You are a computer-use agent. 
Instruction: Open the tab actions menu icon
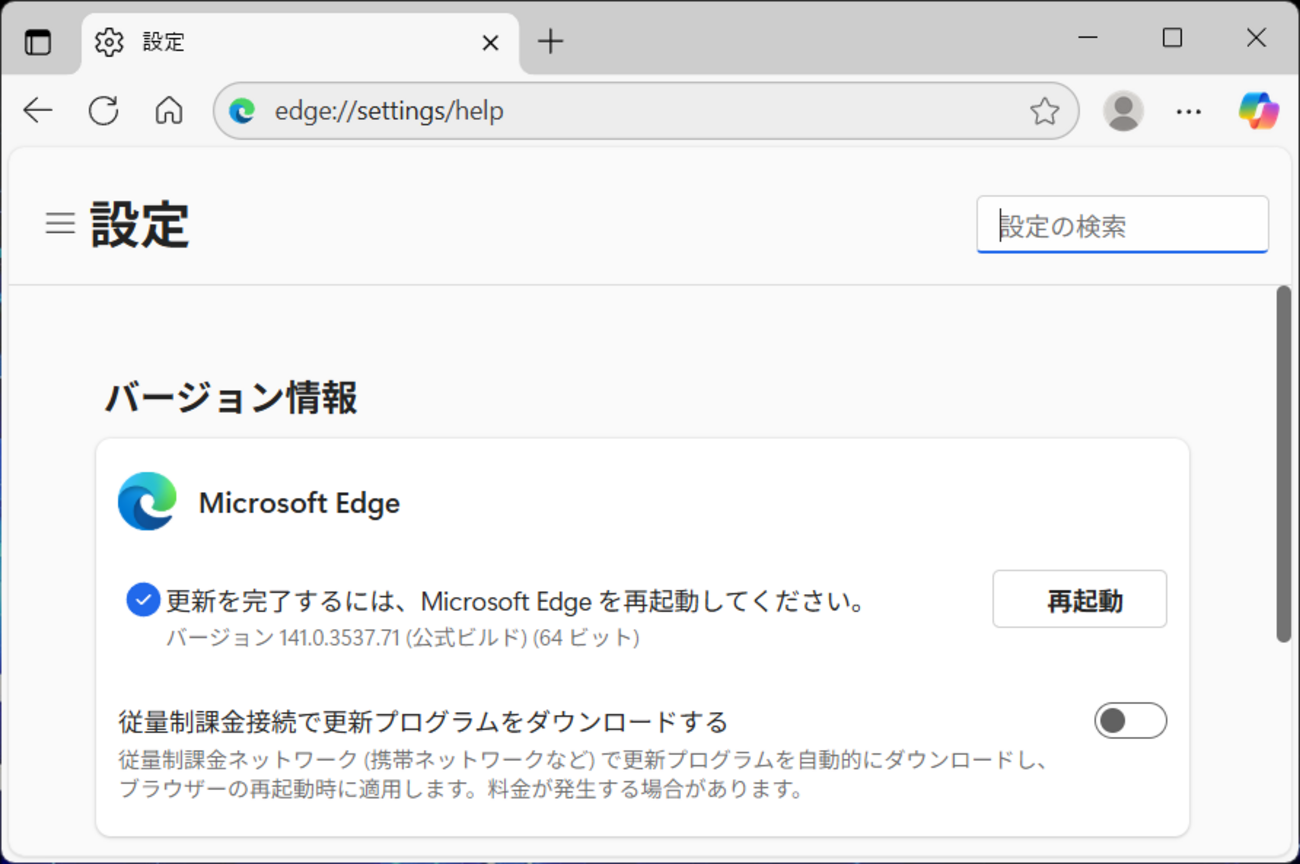(x=38, y=42)
